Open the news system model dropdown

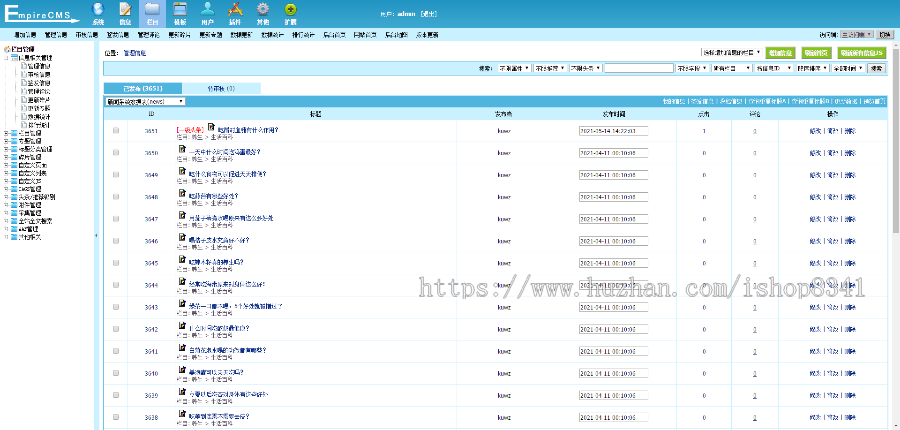[x=145, y=101]
